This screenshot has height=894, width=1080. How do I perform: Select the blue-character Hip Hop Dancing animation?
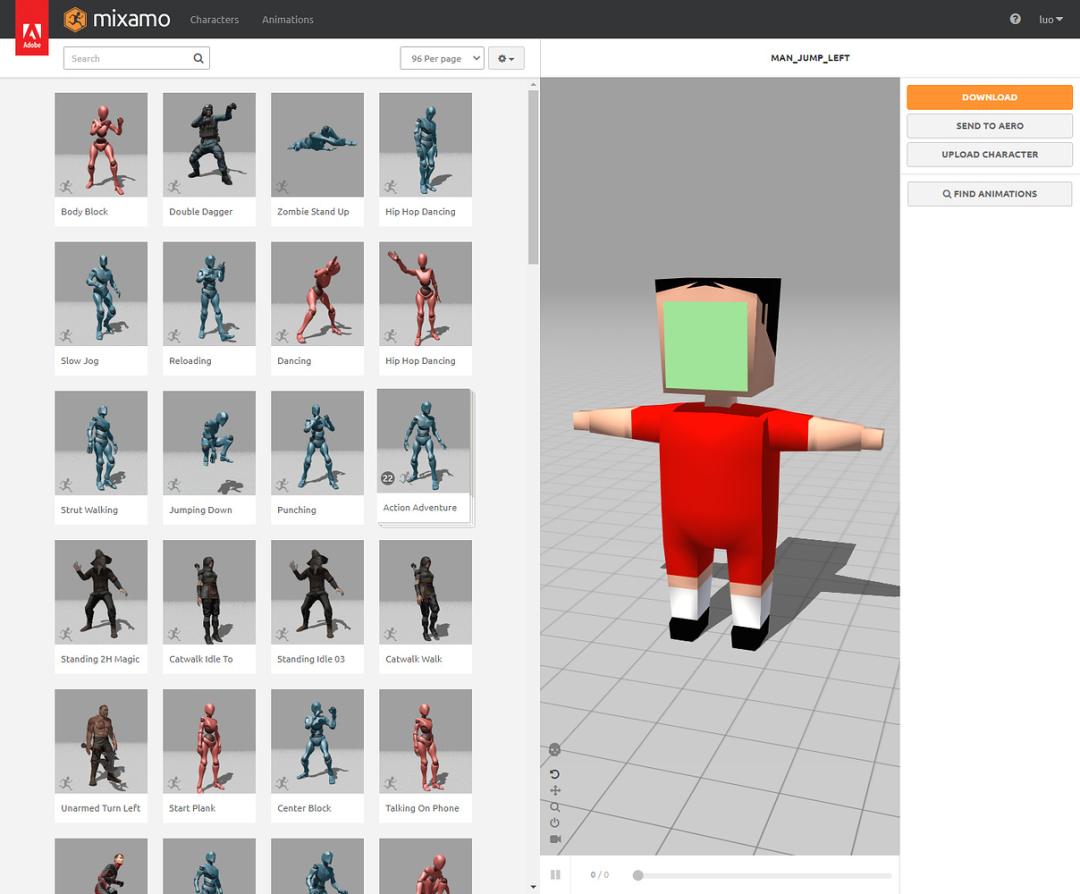coord(426,159)
